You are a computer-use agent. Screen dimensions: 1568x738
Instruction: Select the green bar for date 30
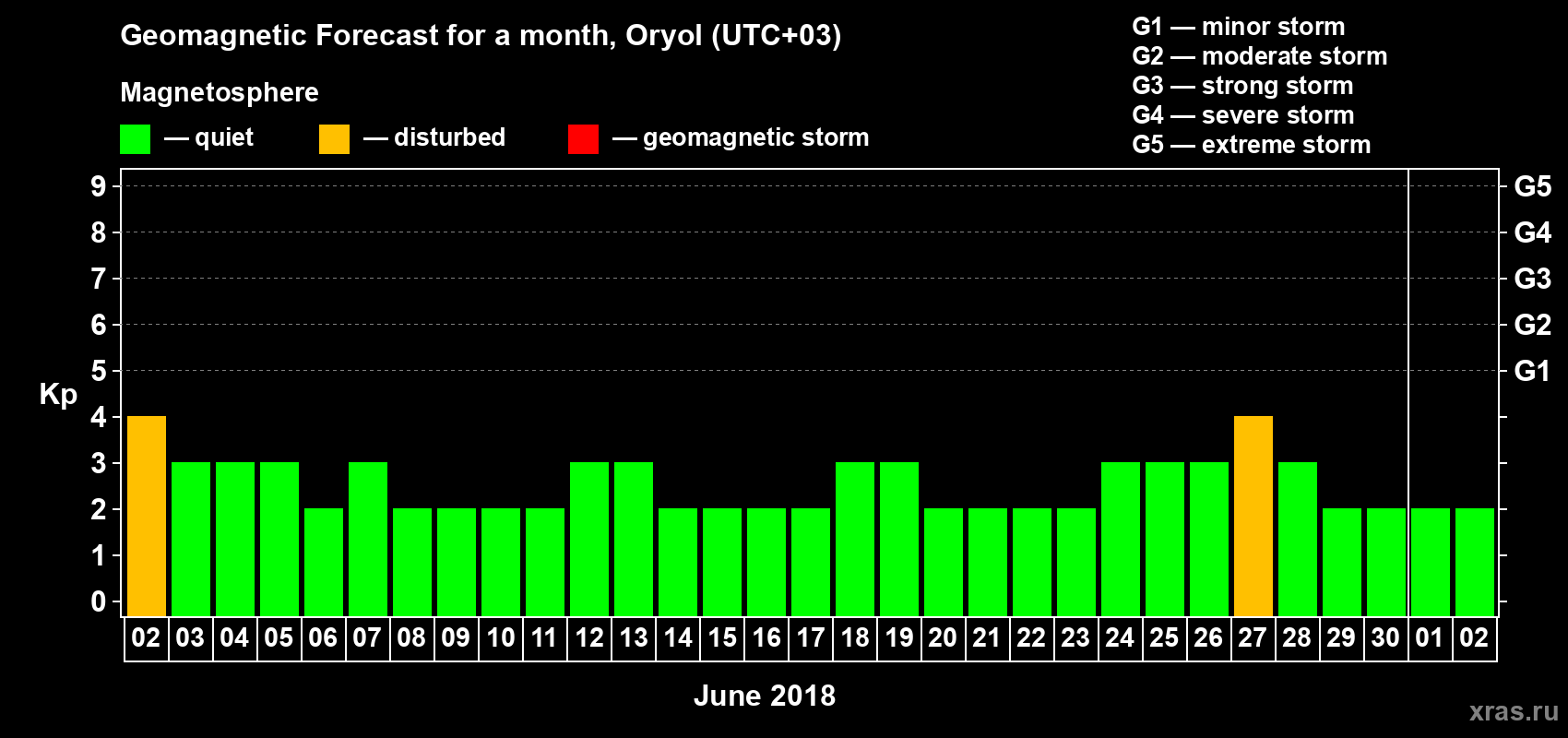coord(1386,562)
